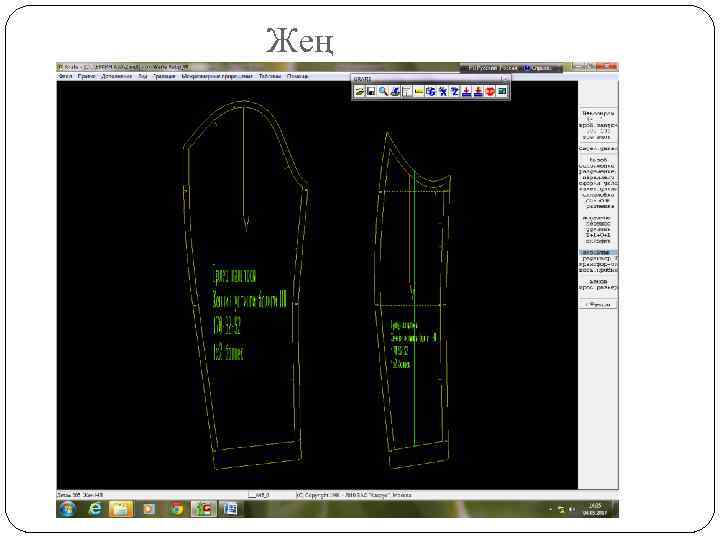Click the open file folder icon in floating toolbar
The height and width of the screenshot is (540, 720).
pos(359,92)
